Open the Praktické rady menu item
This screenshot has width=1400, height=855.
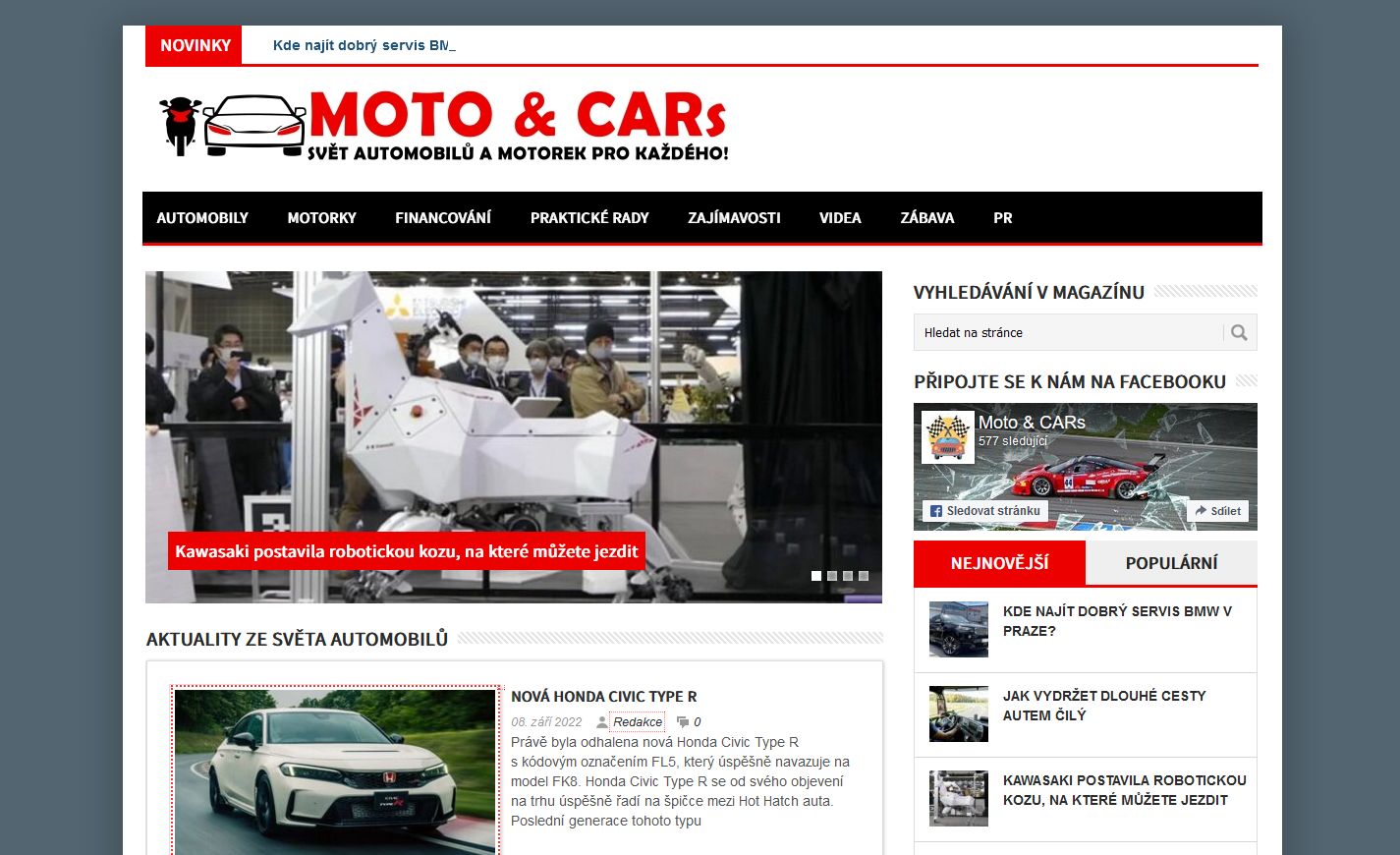tap(589, 218)
